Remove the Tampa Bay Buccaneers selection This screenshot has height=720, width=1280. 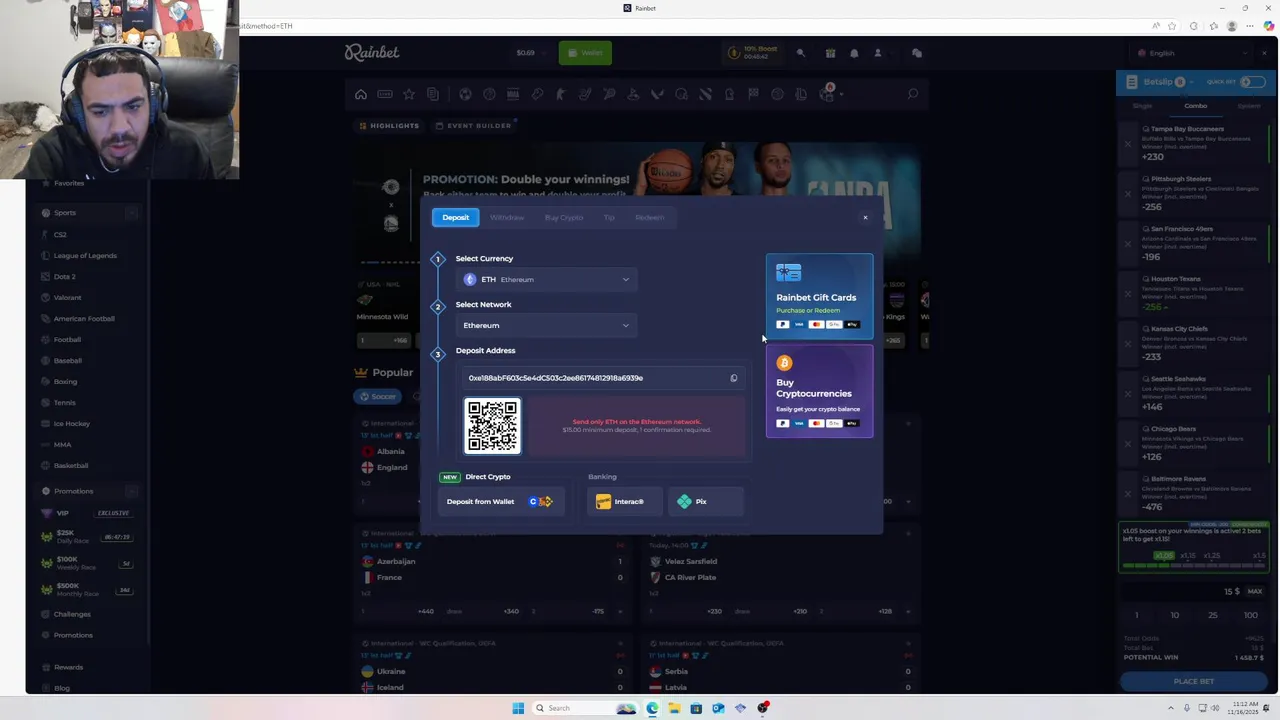(1127, 143)
